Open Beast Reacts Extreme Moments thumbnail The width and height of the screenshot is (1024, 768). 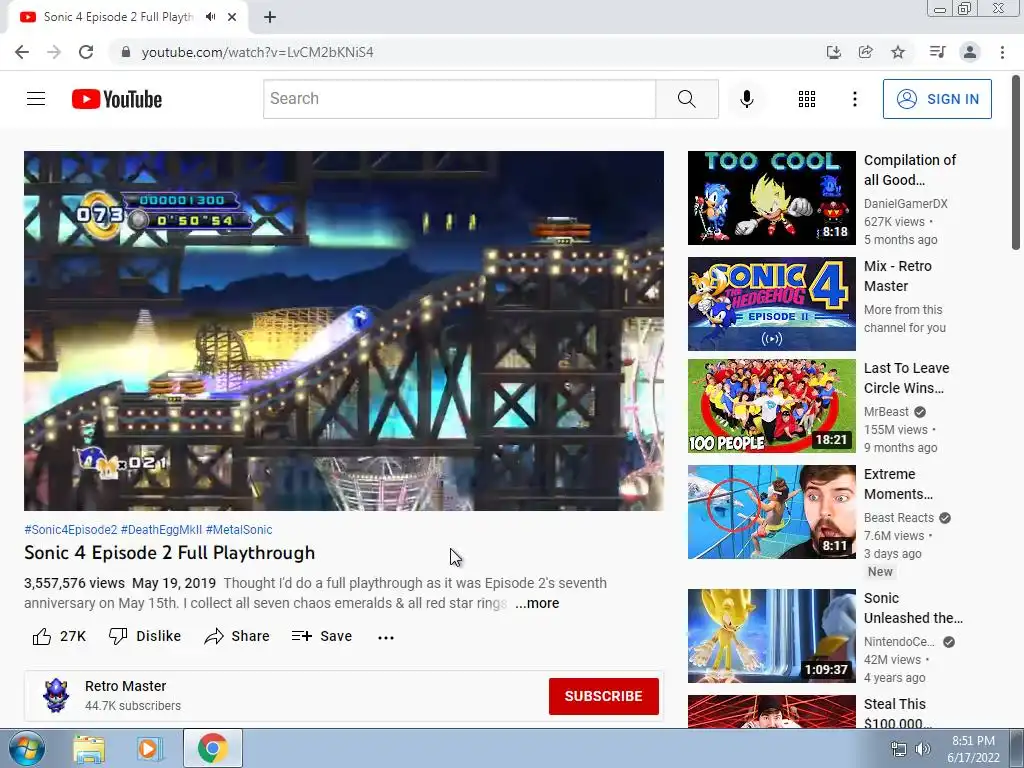pos(771,512)
